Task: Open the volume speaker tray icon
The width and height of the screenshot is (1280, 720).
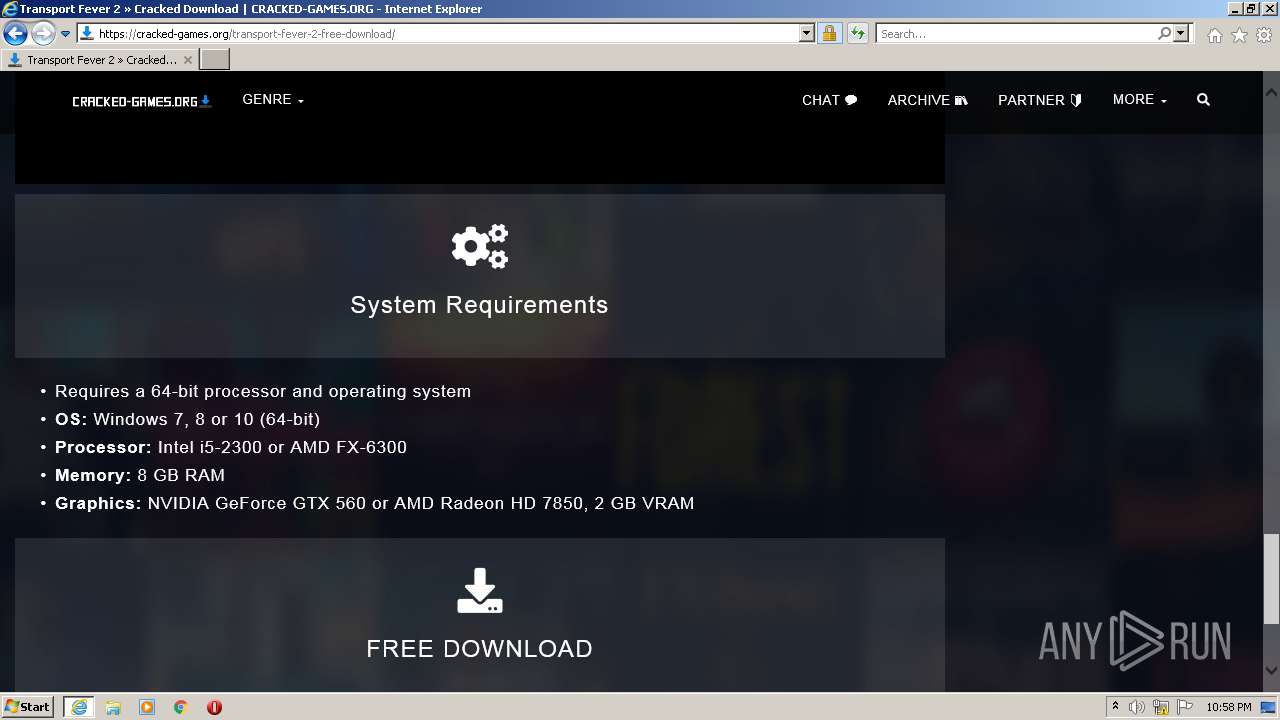Action: (x=1137, y=707)
